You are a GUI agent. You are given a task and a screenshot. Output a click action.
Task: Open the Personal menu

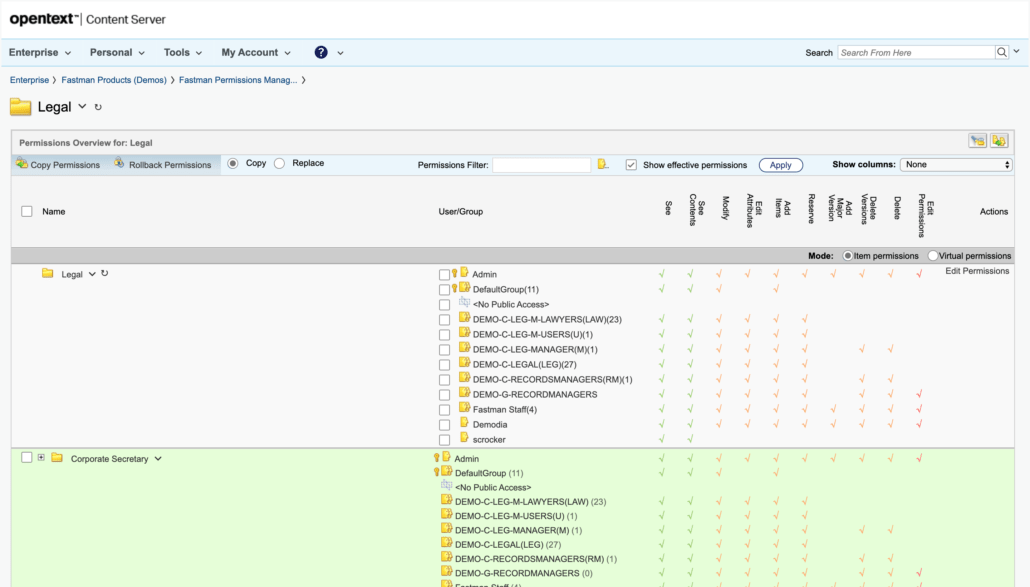pyautogui.click(x=117, y=53)
